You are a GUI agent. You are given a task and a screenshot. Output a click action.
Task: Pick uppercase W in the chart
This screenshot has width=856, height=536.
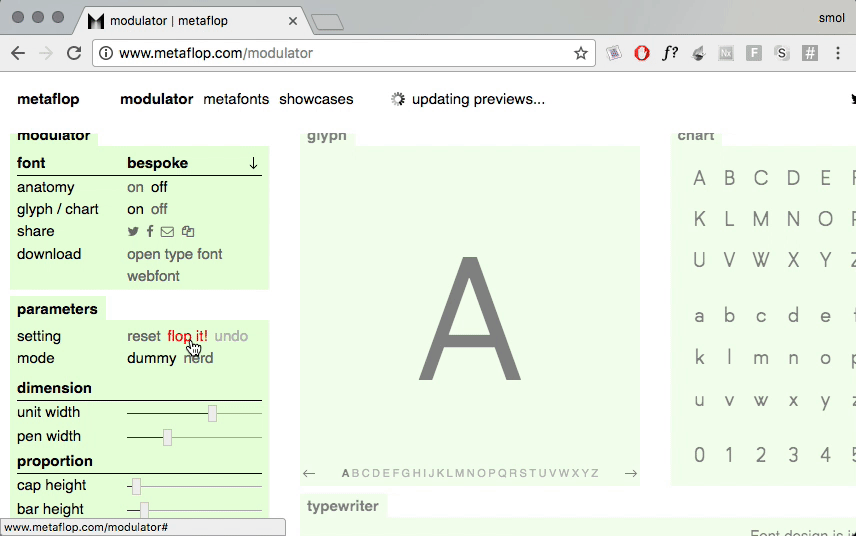pos(760,260)
